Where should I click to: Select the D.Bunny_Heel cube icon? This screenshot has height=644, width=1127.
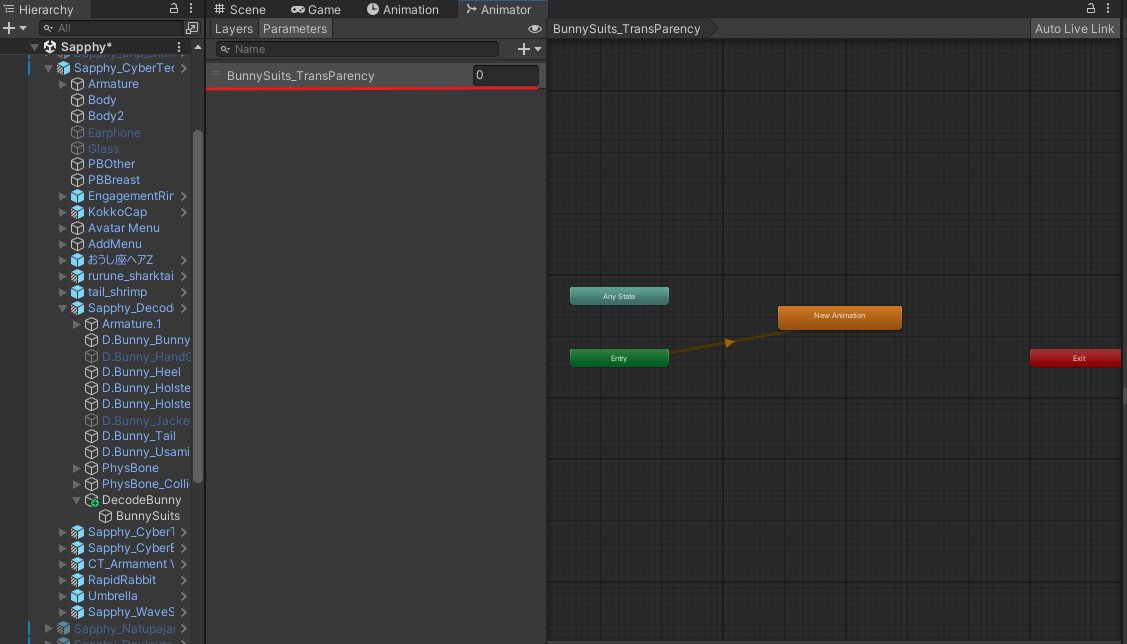pyautogui.click(x=91, y=372)
